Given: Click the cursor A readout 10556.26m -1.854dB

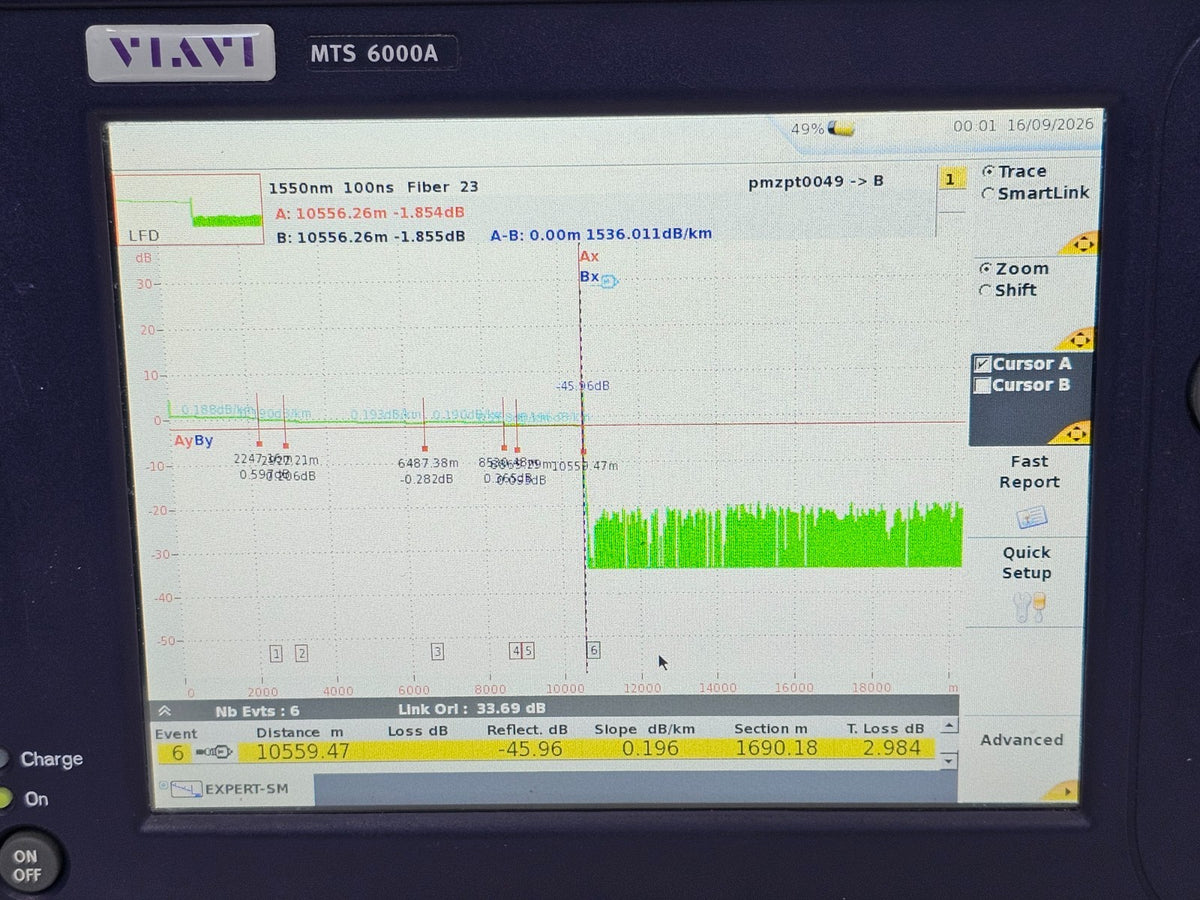Looking at the screenshot, I should click(369, 213).
